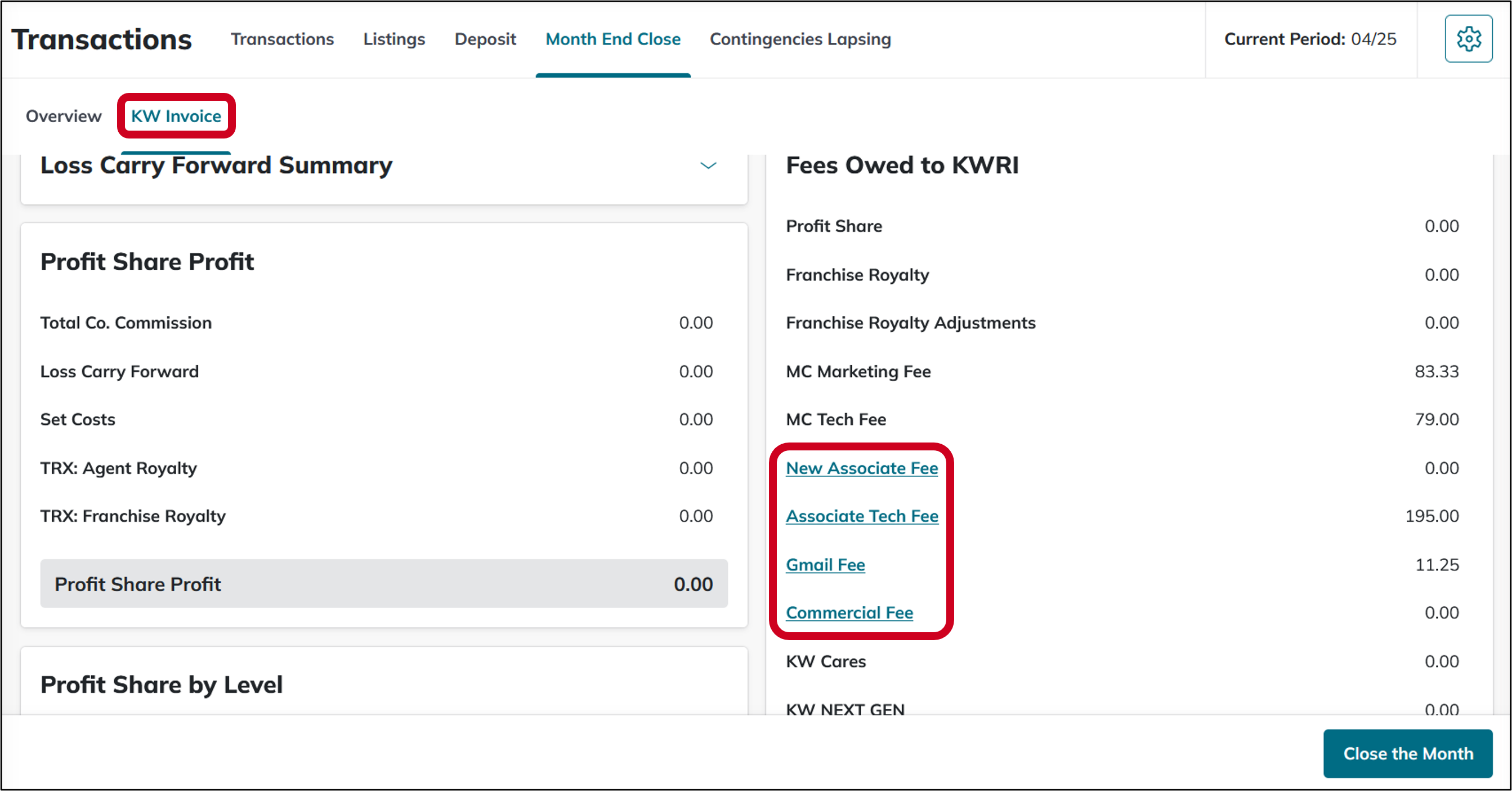Image resolution: width=1512 pixels, height=791 pixels.
Task: Open the Commercial Fee link
Action: tap(849, 613)
